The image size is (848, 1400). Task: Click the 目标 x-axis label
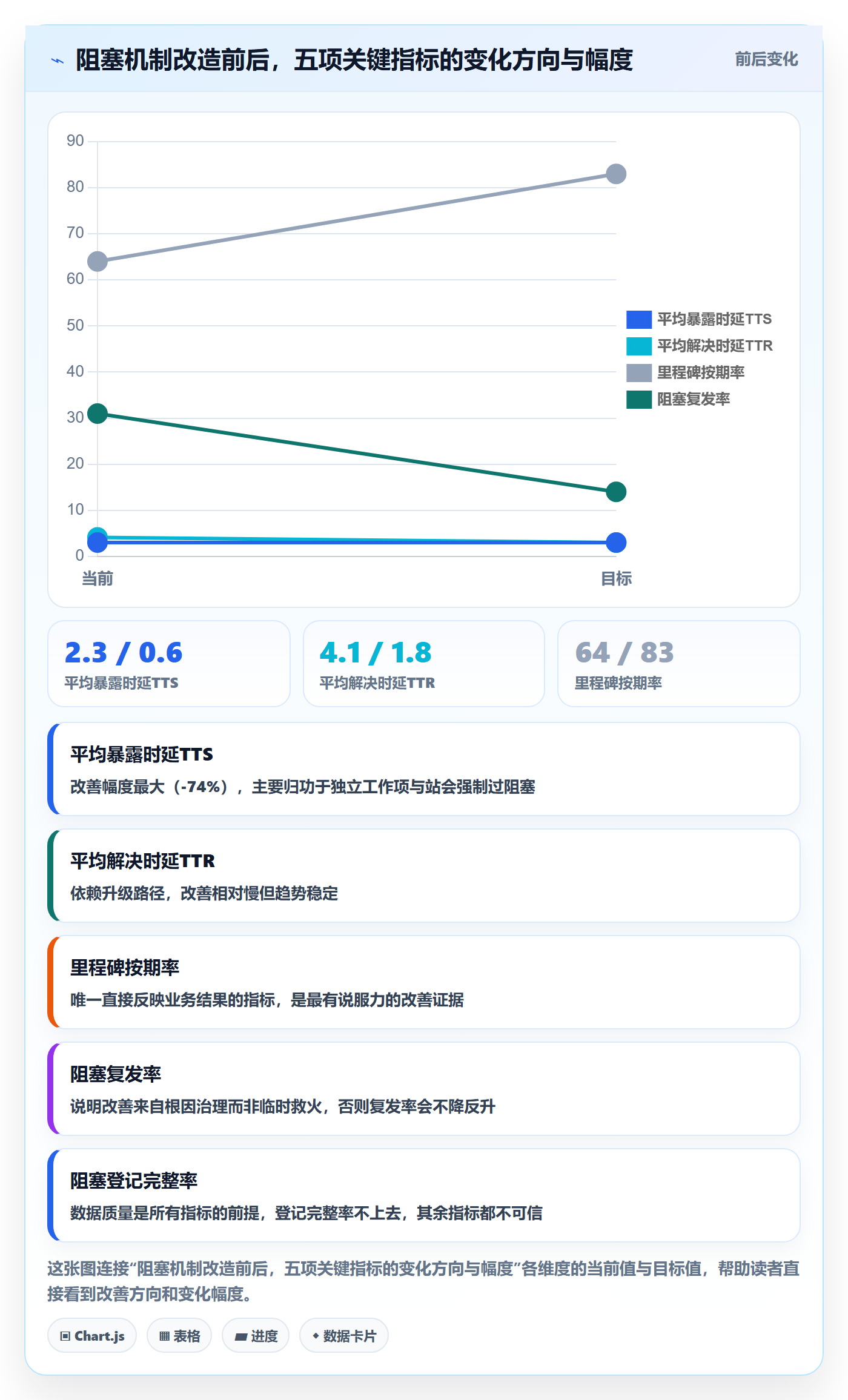pos(616,579)
